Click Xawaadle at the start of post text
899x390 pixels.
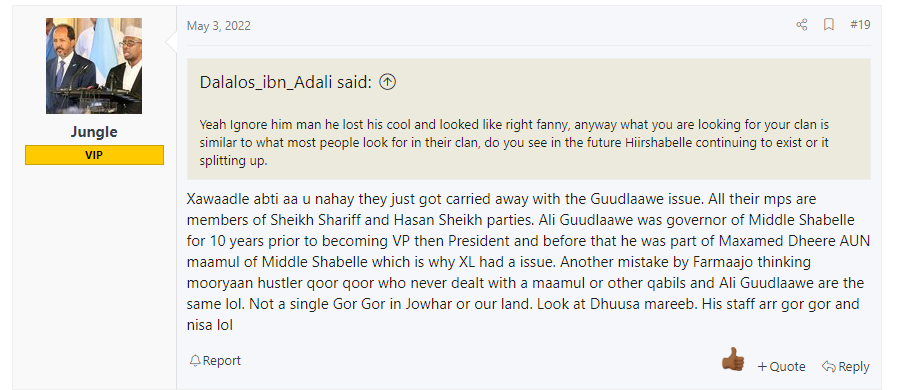pos(216,200)
